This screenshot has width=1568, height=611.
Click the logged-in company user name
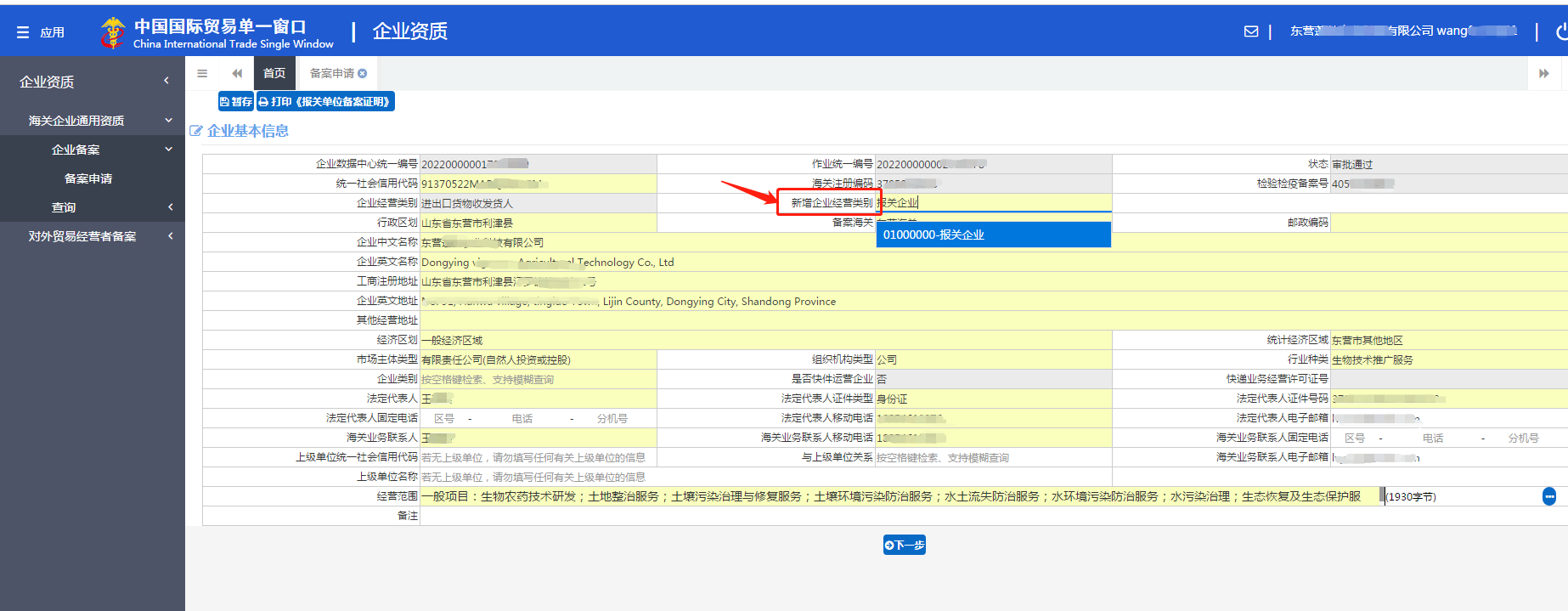point(1403,31)
